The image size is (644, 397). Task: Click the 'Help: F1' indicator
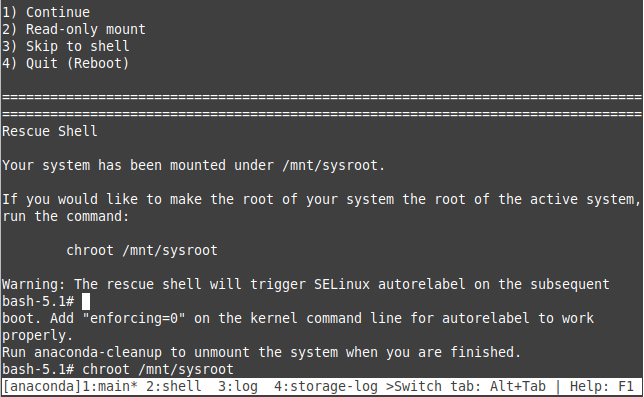(602, 386)
